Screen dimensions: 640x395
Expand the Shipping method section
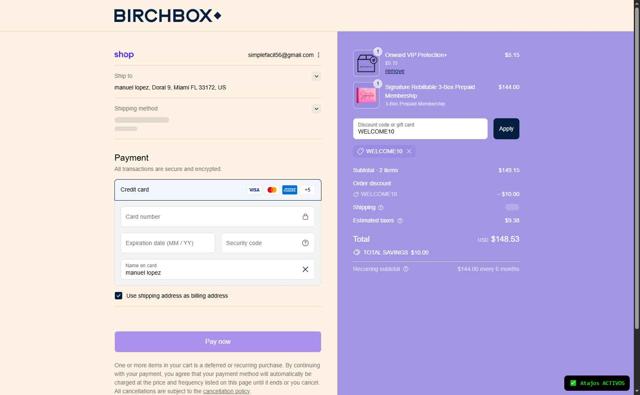point(316,109)
